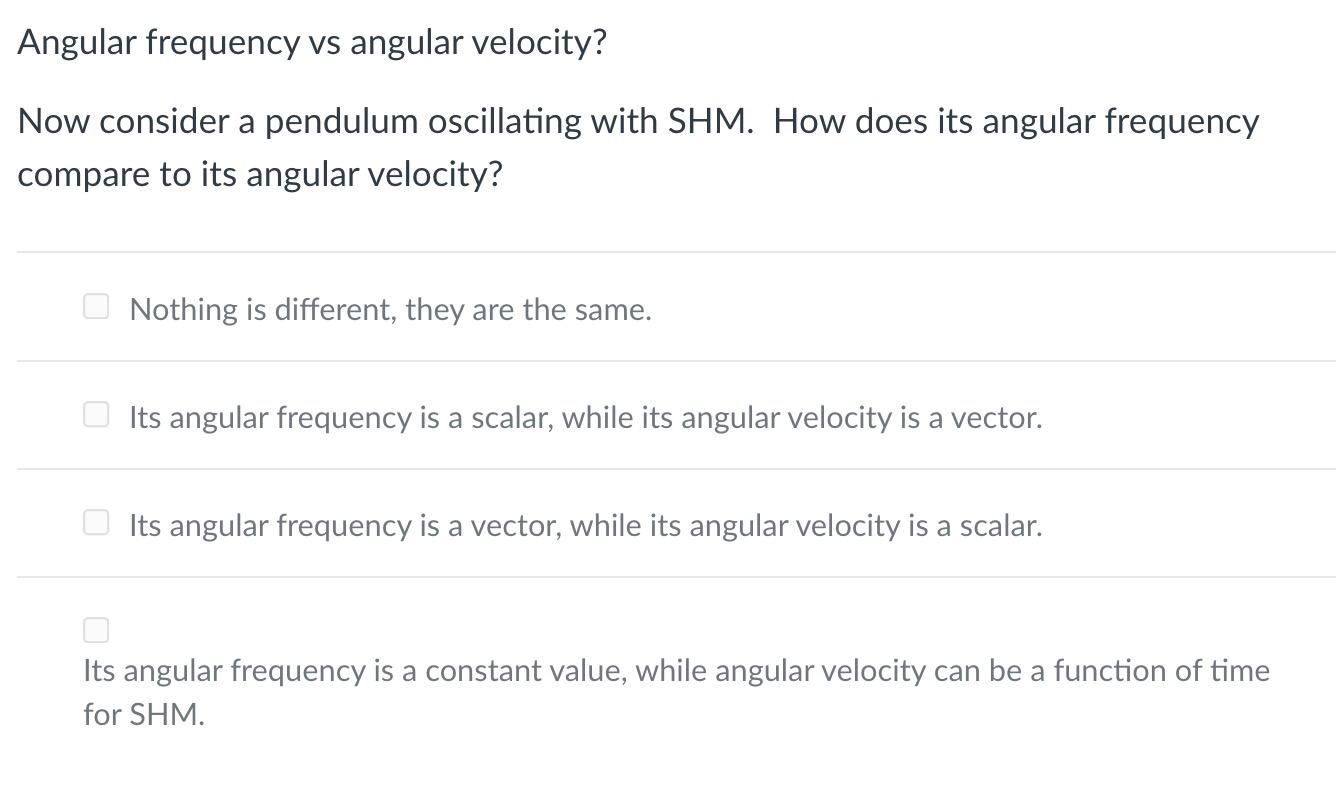Image resolution: width=1336 pixels, height=798 pixels.
Task: Tick the checkbox for the constant value answer
Action: pos(96,630)
